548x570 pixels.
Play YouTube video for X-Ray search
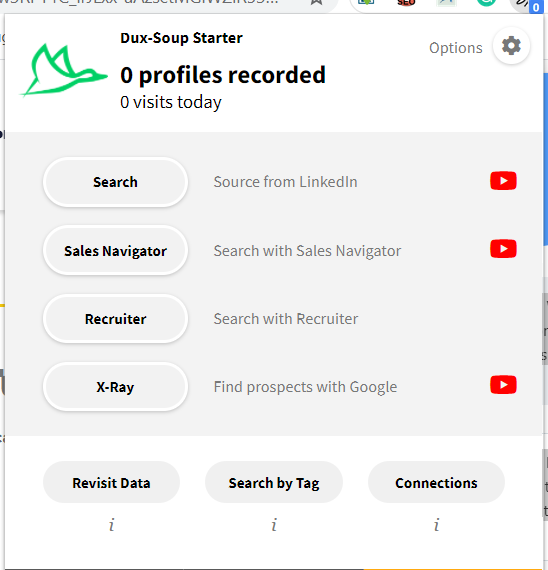[x=503, y=385]
